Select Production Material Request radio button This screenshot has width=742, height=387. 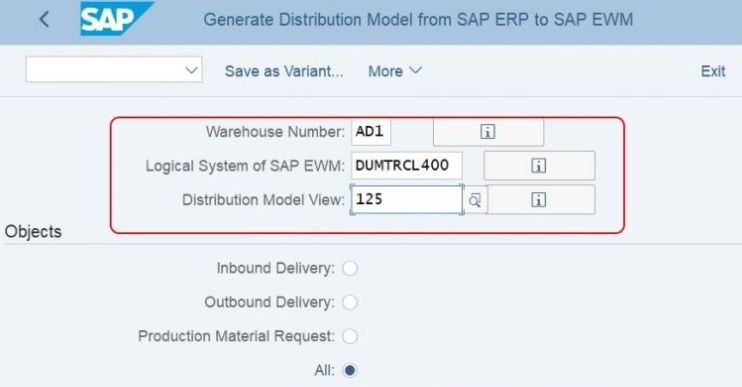coord(350,336)
